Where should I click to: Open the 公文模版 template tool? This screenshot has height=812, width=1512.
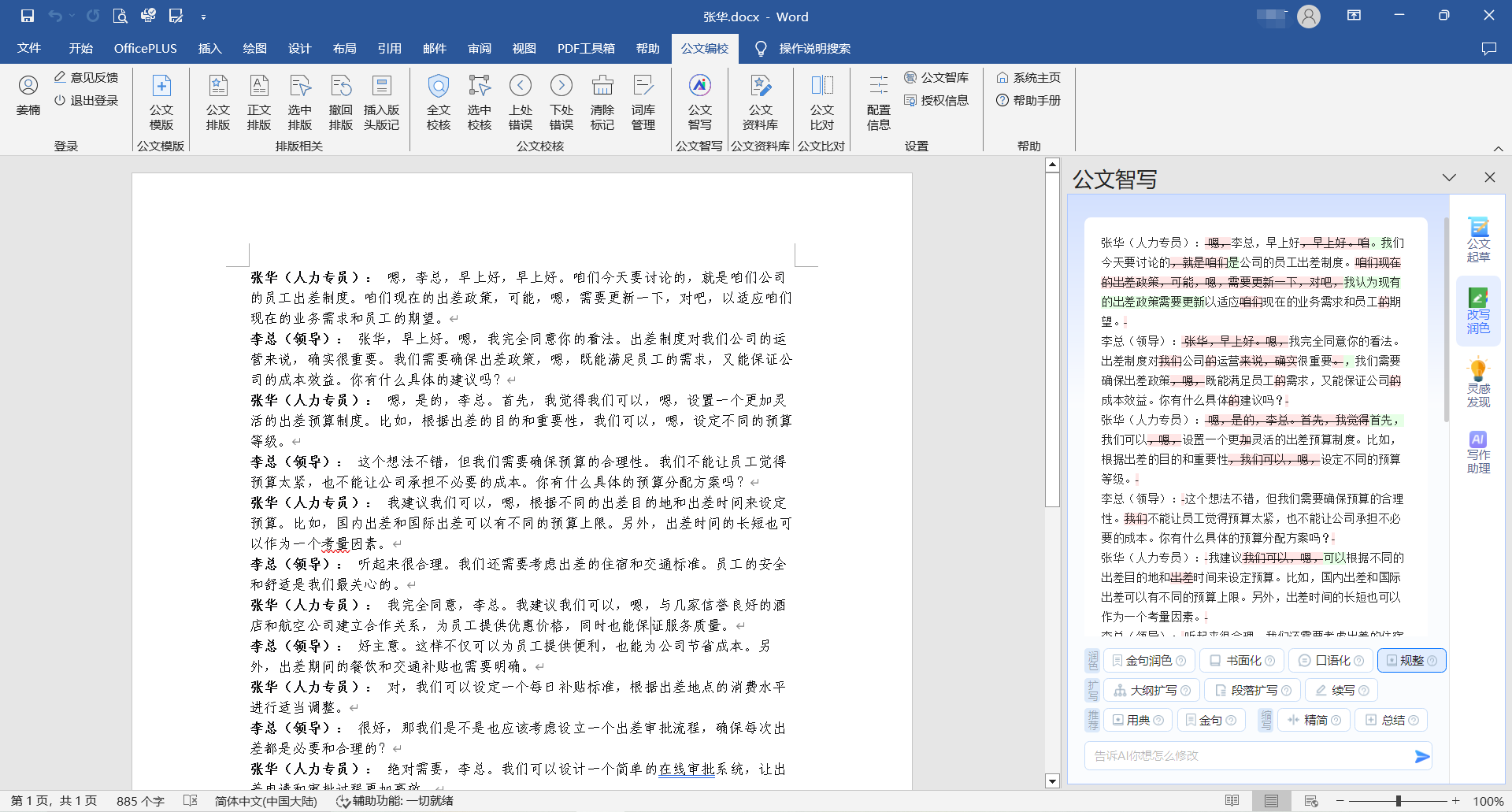[x=161, y=102]
